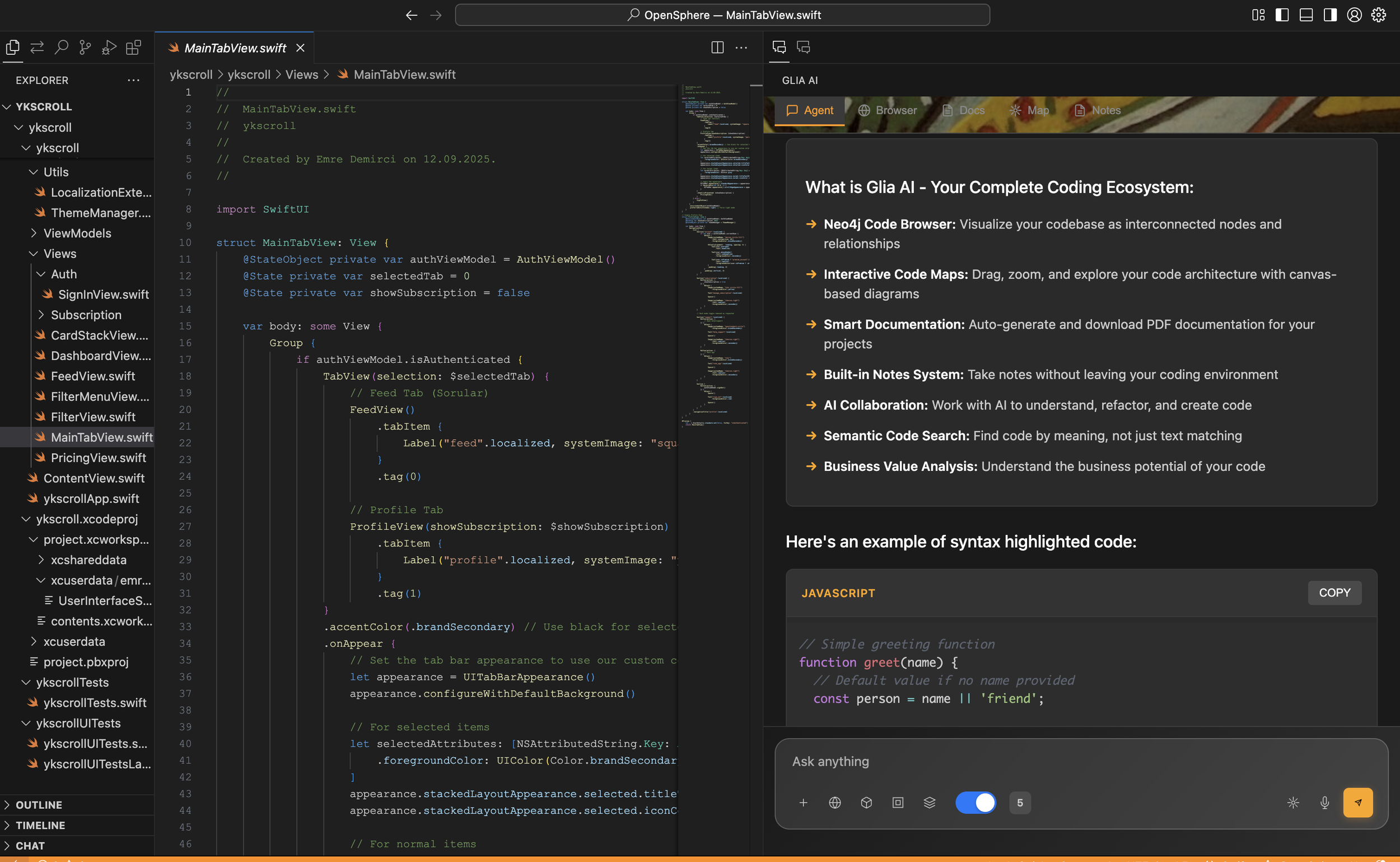Expand the ViewModels folder
This screenshot has height=862, width=1400.
pyautogui.click(x=77, y=233)
